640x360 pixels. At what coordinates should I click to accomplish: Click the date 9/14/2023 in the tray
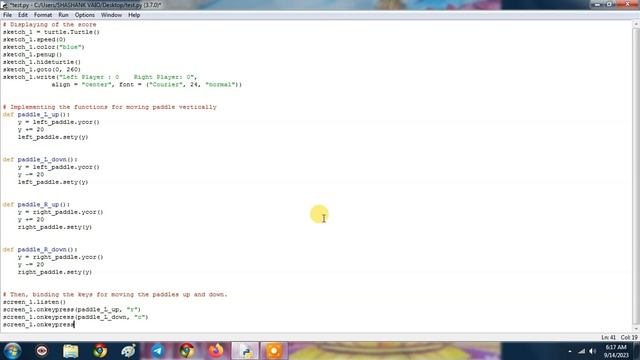pos(616,356)
